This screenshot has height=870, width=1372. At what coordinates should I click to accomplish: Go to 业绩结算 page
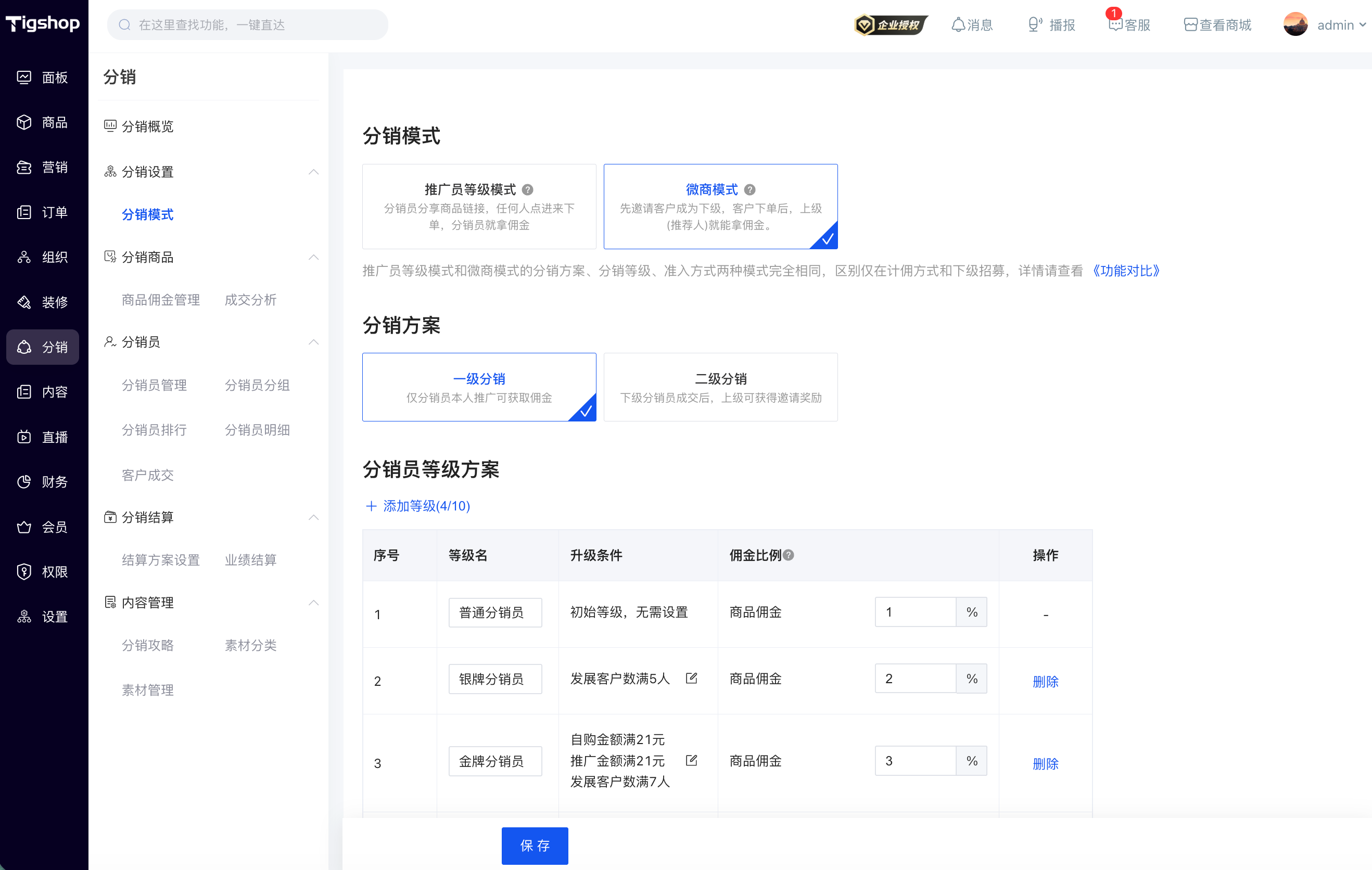[x=251, y=559]
